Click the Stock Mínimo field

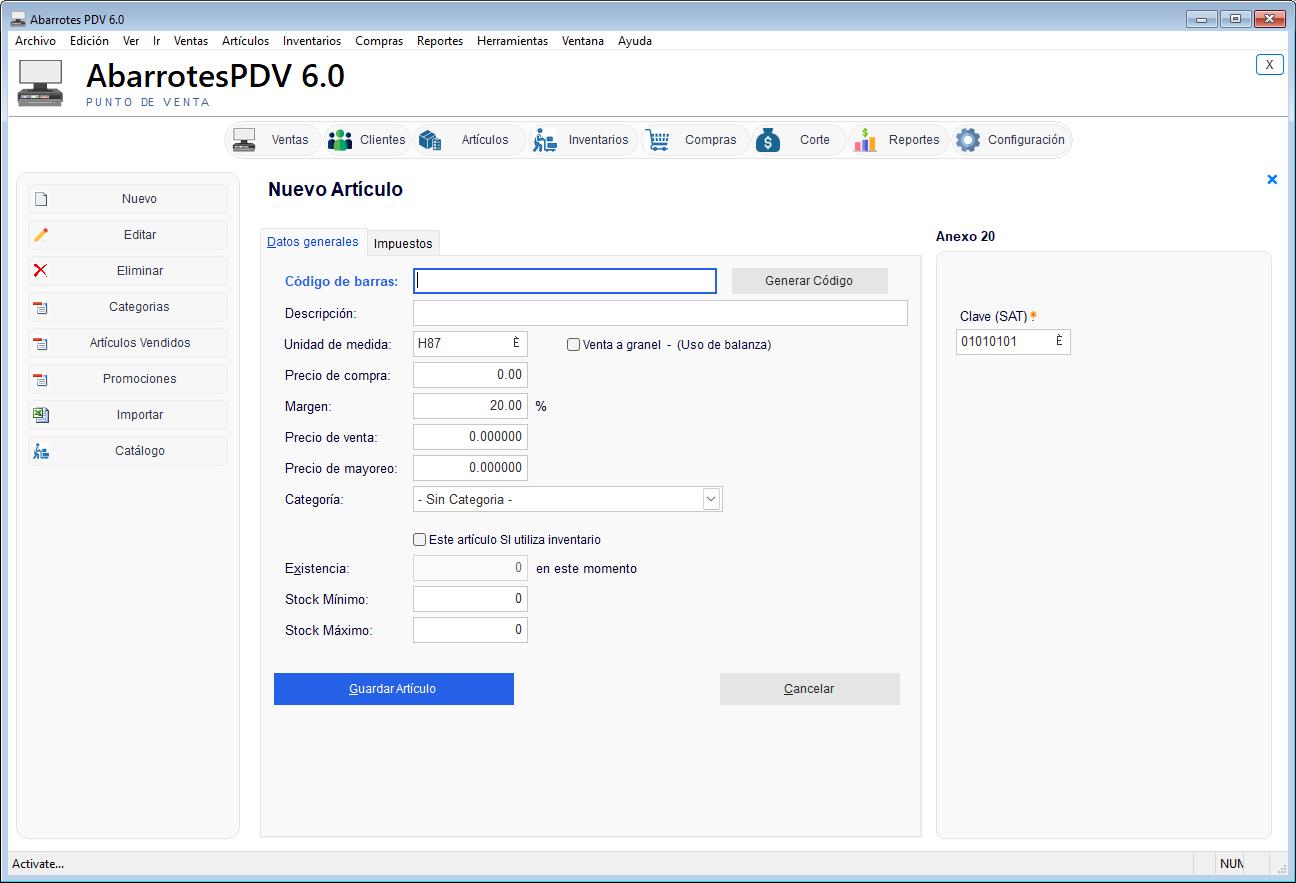click(x=470, y=599)
